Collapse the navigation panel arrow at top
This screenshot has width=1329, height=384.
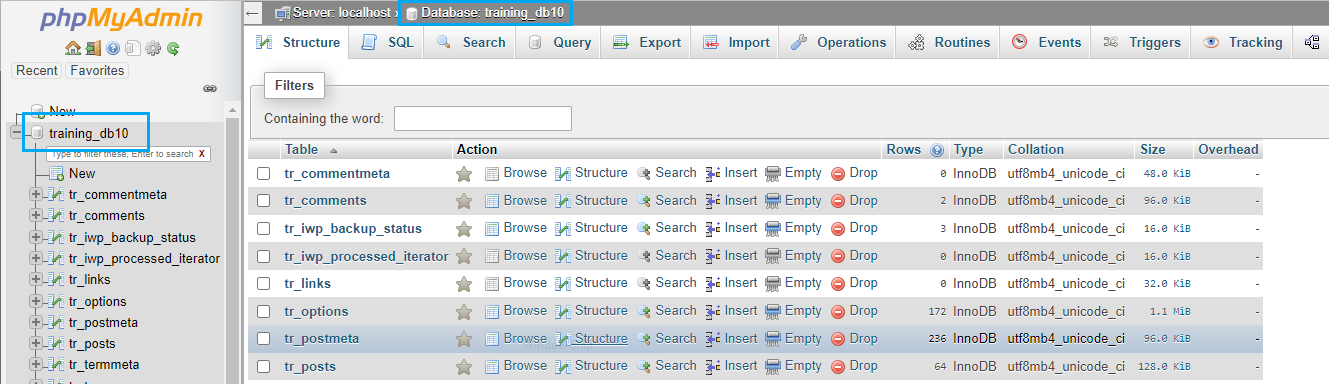tap(253, 13)
